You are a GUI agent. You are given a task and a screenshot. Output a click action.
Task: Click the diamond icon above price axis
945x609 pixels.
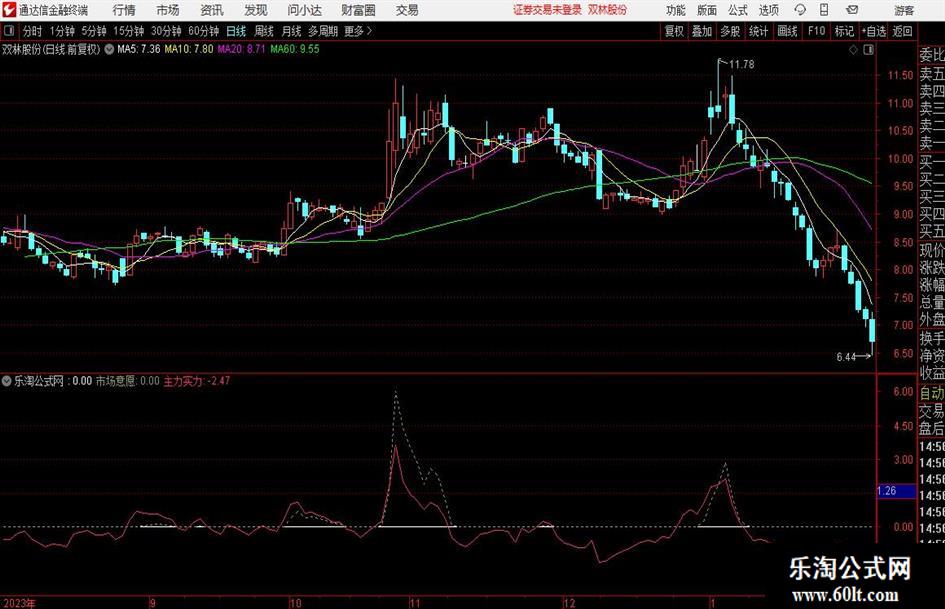tap(853, 50)
